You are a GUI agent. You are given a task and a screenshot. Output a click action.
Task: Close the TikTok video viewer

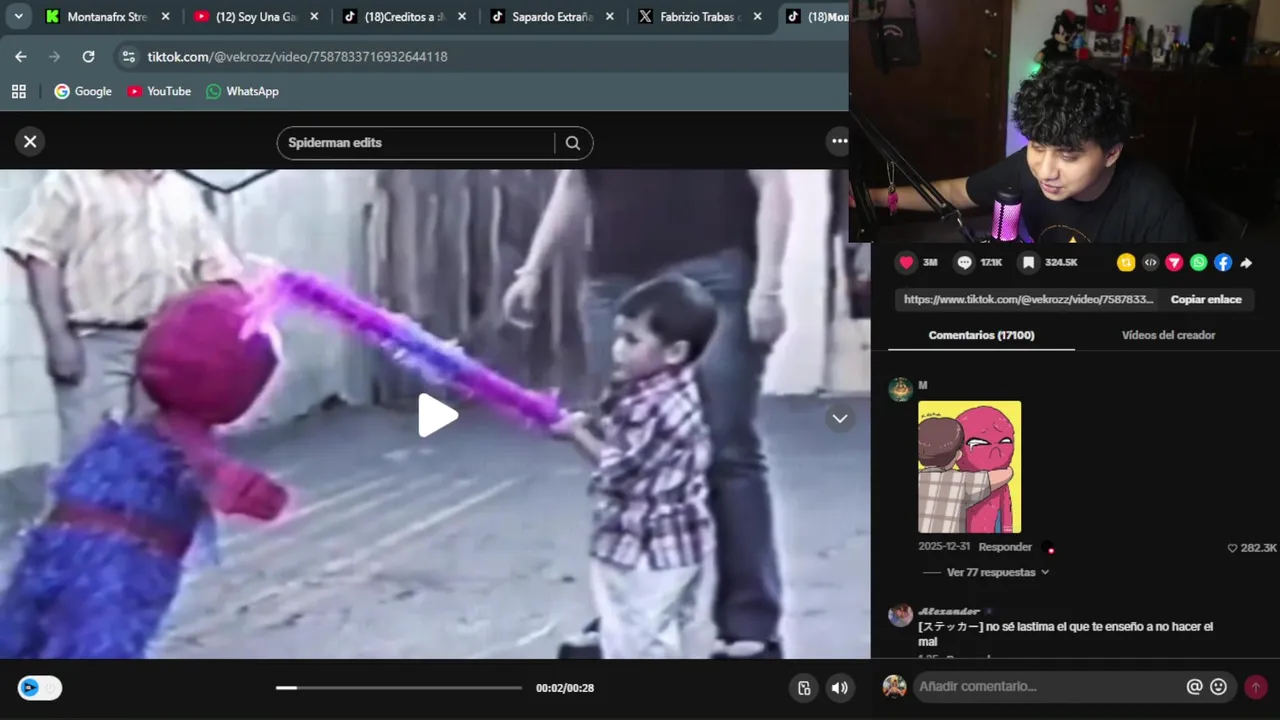click(x=30, y=142)
